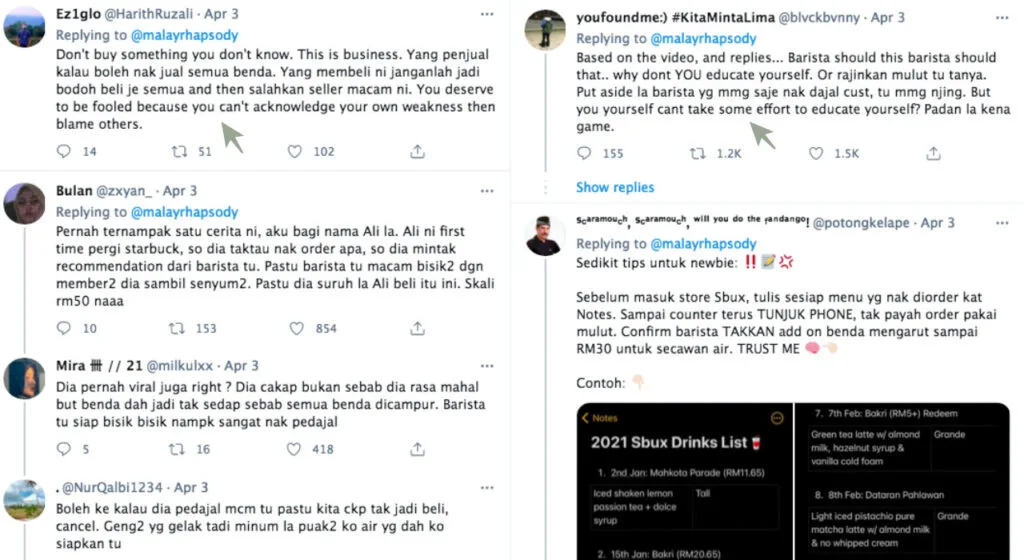
Task: Open Mira's profile picture
Action: point(24,378)
